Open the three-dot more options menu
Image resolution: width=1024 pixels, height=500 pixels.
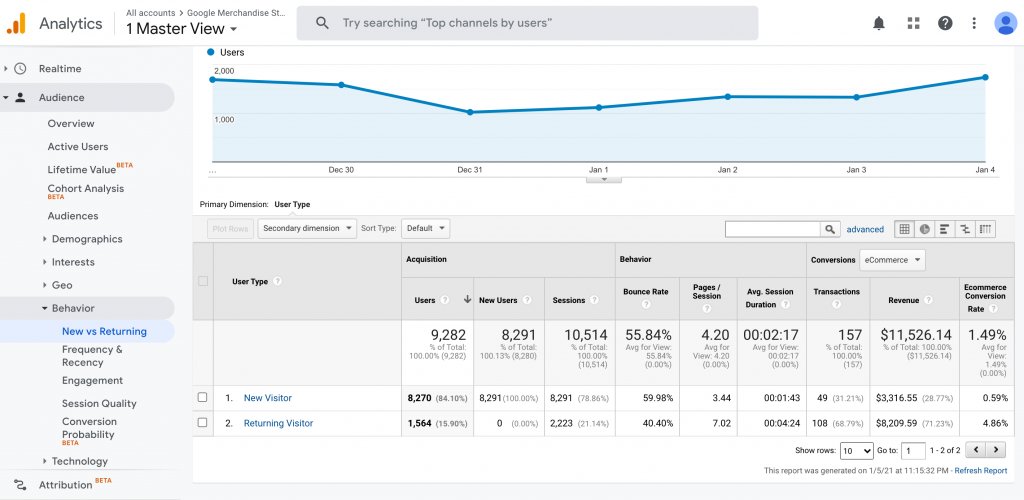click(974, 23)
